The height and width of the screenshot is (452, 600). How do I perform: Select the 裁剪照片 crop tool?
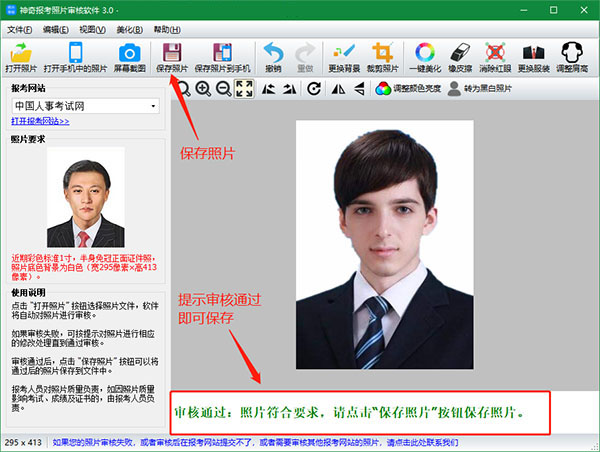[382, 58]
